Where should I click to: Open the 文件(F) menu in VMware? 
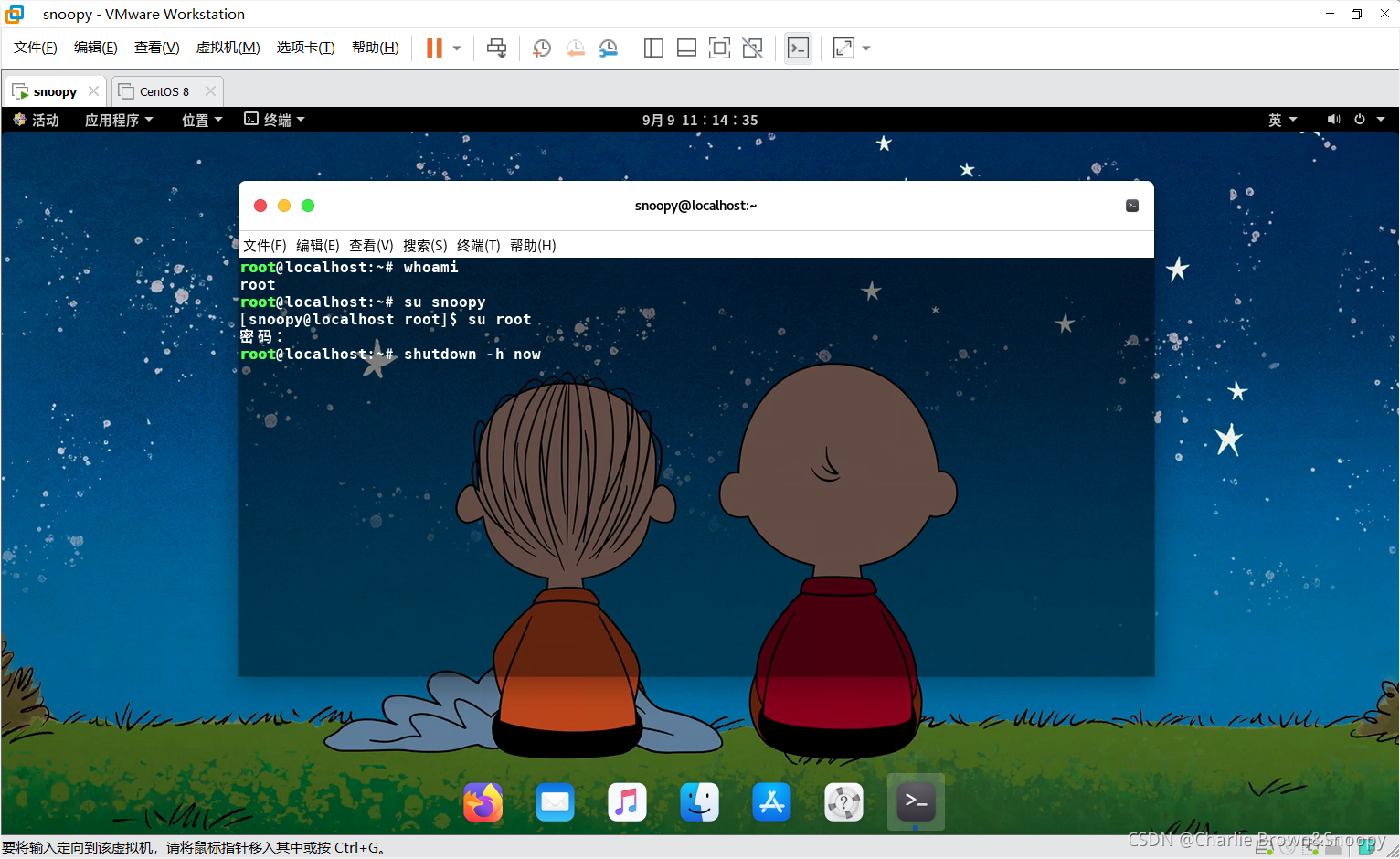36,48
